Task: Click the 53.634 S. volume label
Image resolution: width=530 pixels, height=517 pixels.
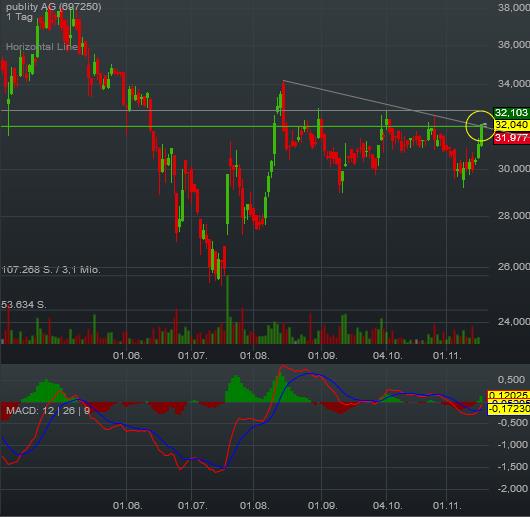Action: pos(24,304)
